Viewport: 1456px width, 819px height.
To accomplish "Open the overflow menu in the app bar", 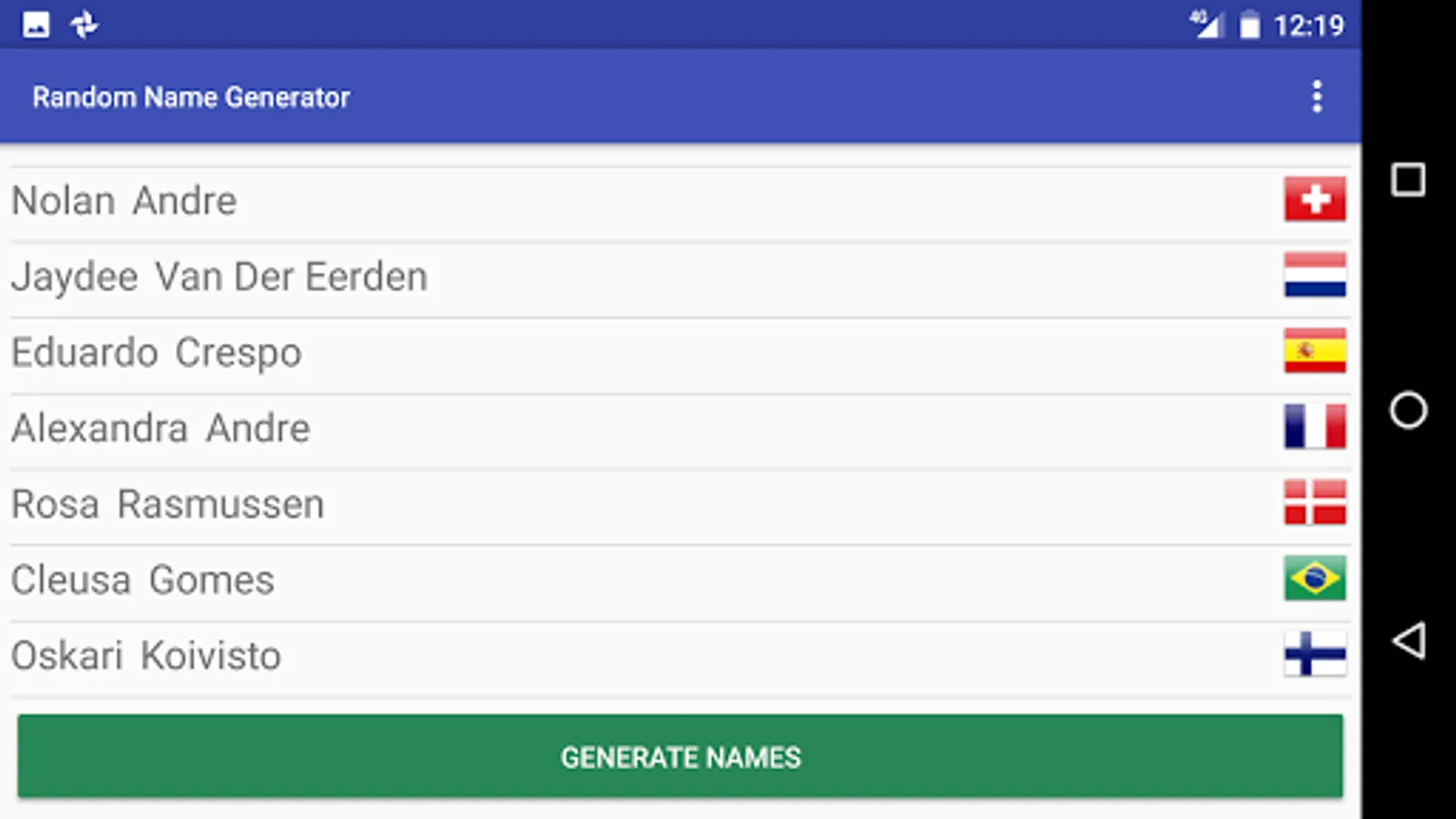I will coord(1316,96).
